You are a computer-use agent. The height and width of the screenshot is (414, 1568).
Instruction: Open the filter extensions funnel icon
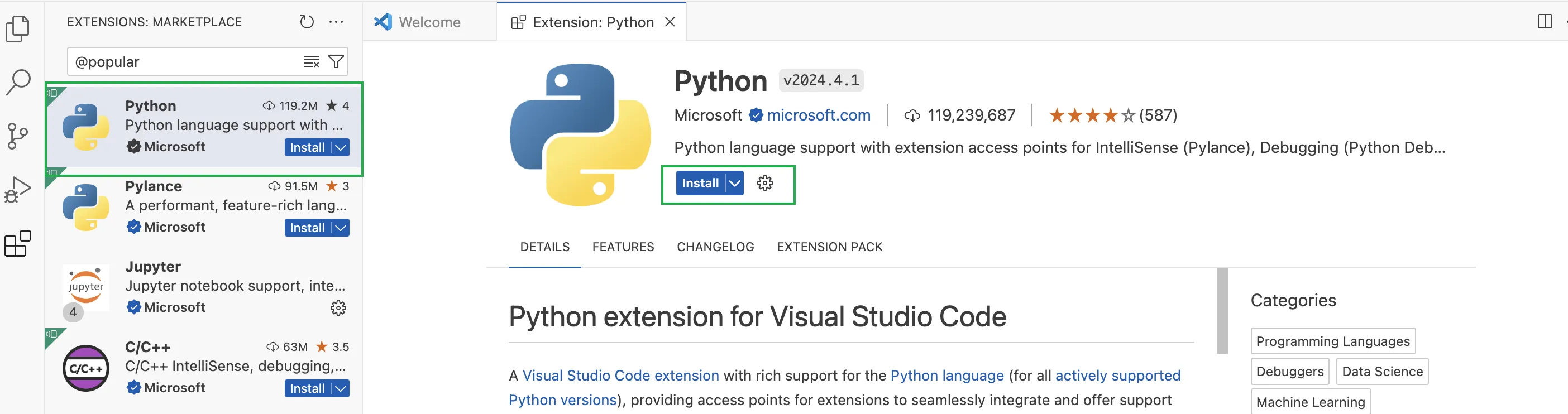tap(336, 61)
